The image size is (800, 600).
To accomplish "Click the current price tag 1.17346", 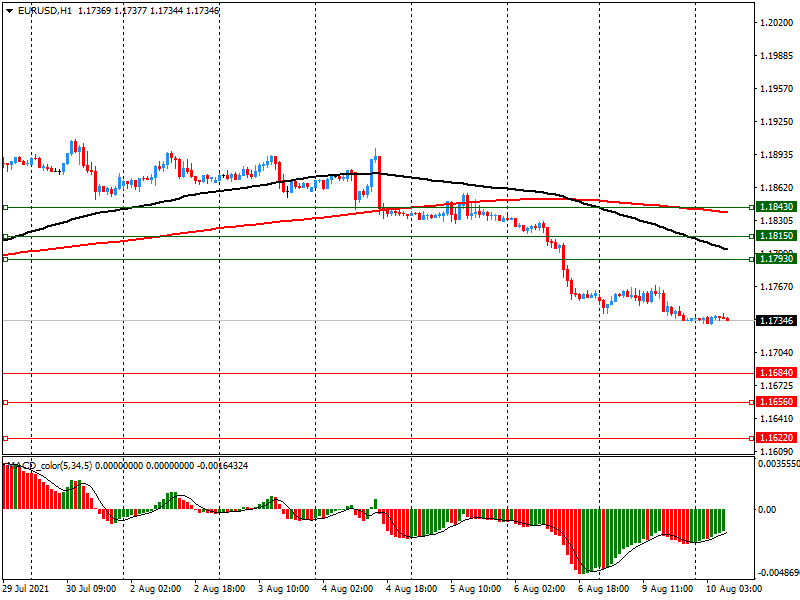I will (x=776, y=320).
